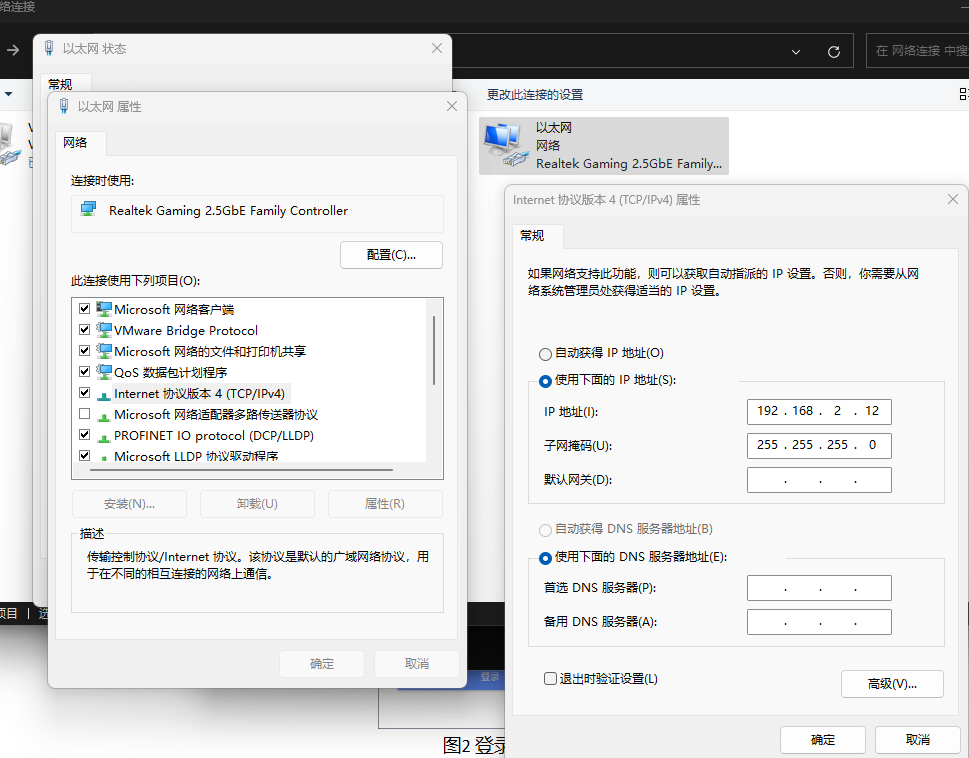The height and width of the screenshot is (758, 969).
Task: Click the forward arrow navigation icon
Action: click(x=13, y=50)
